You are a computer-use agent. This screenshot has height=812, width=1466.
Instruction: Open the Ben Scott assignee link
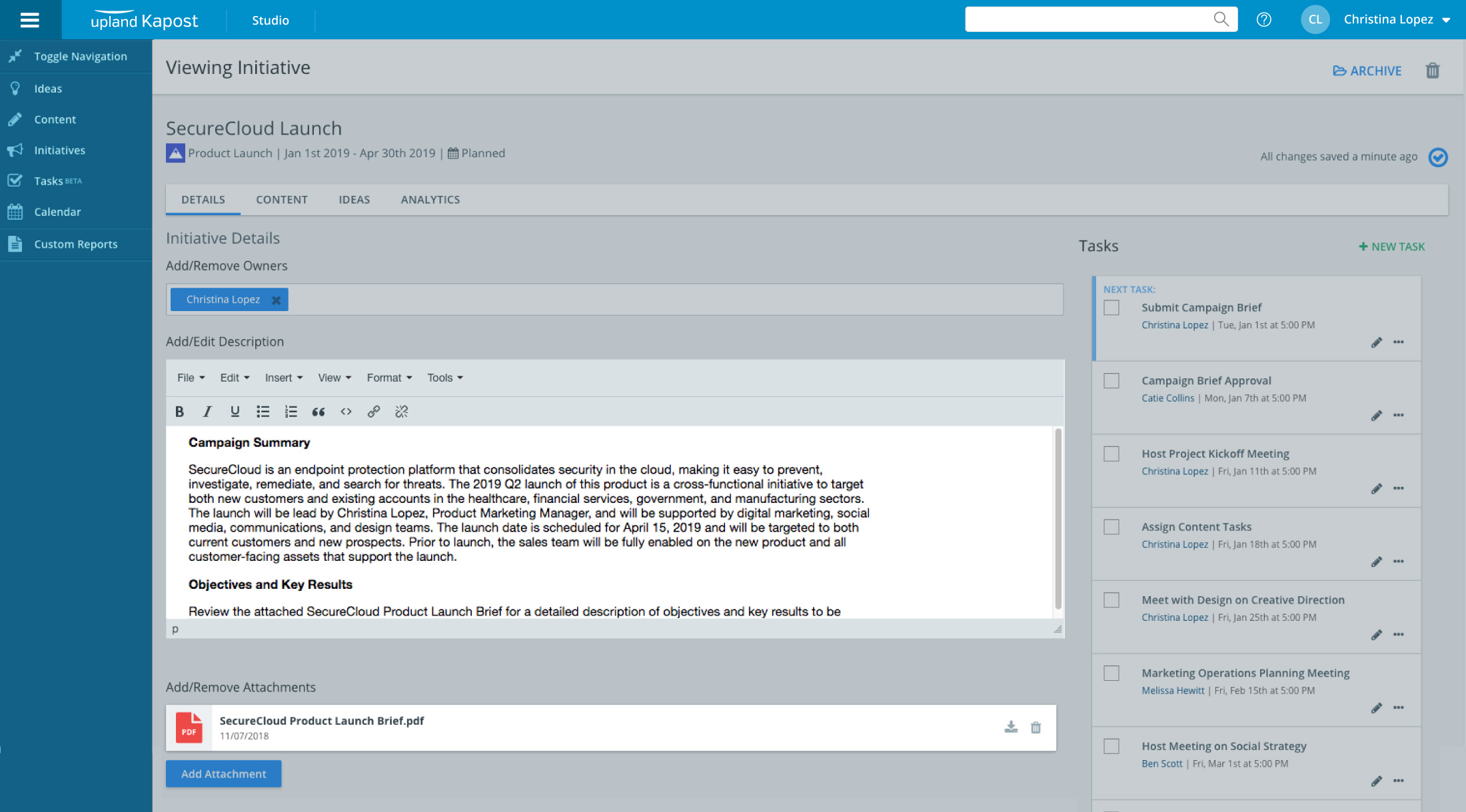coord(1161,764)
